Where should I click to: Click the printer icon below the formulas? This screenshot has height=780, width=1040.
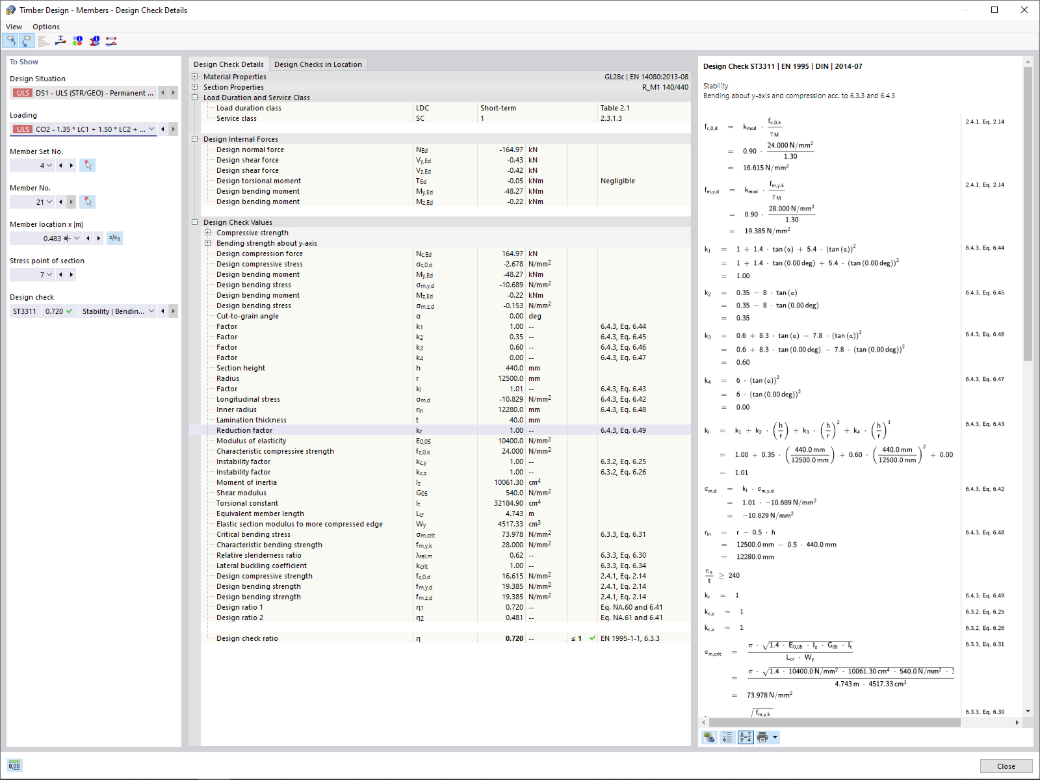point(762,737)
